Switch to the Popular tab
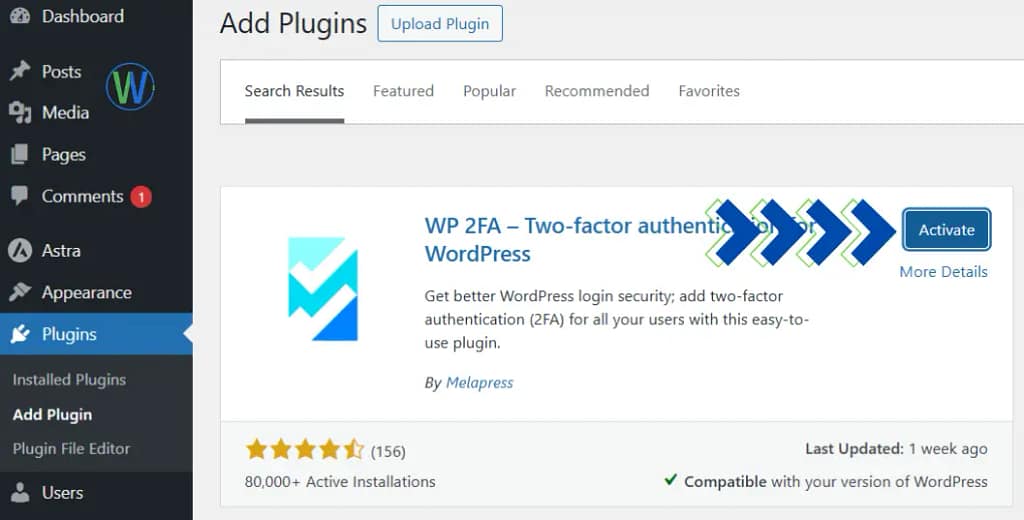The image size is (1024, 520). coord(489,91)
